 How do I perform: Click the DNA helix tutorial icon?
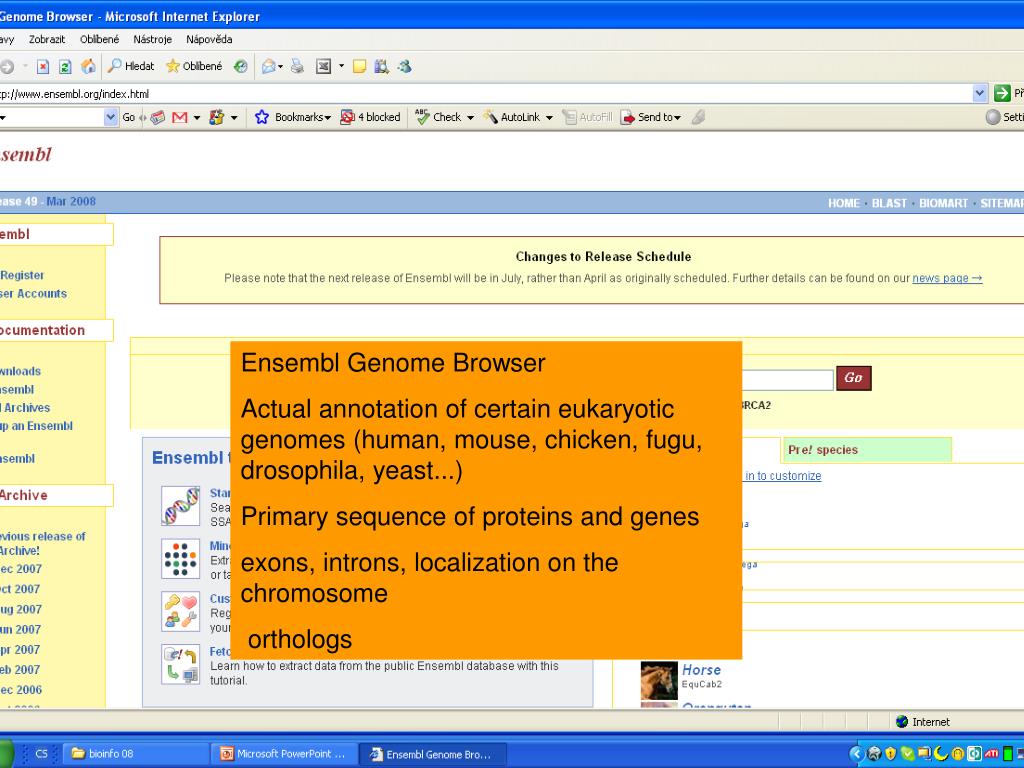pyautogui.click(x=180, y=505)
